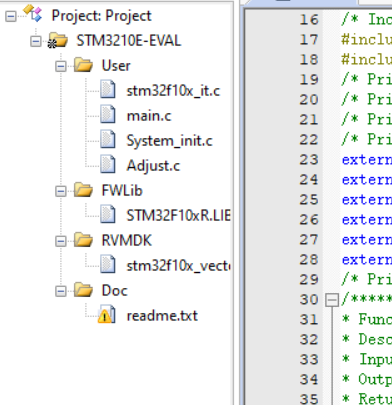Screen dimensions: 392x405
Task: Click the stm32f10x_vector file icon
Action: click(x=108, y=265)
